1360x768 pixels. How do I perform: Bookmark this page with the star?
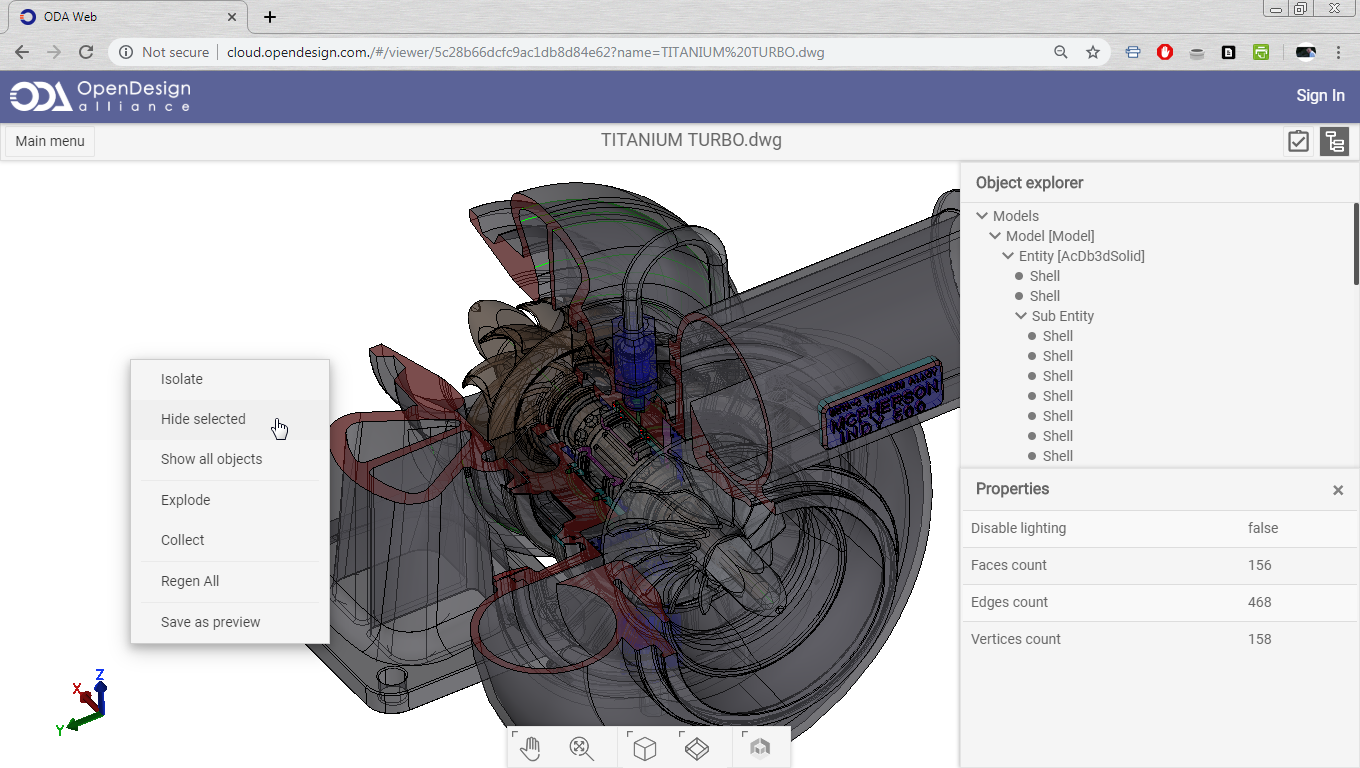click(x=1093, y=52)
